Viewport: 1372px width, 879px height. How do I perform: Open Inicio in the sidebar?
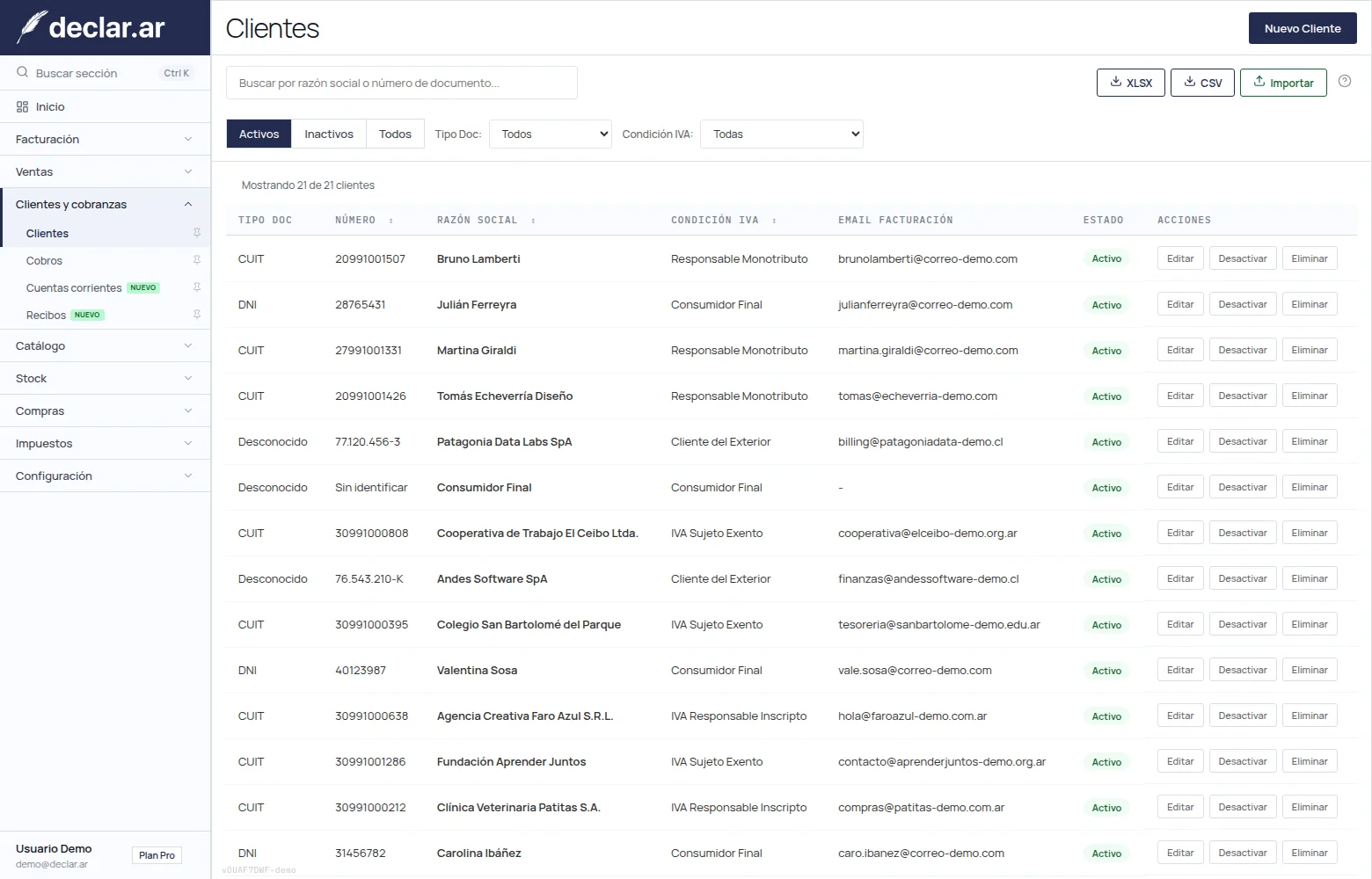106,106
